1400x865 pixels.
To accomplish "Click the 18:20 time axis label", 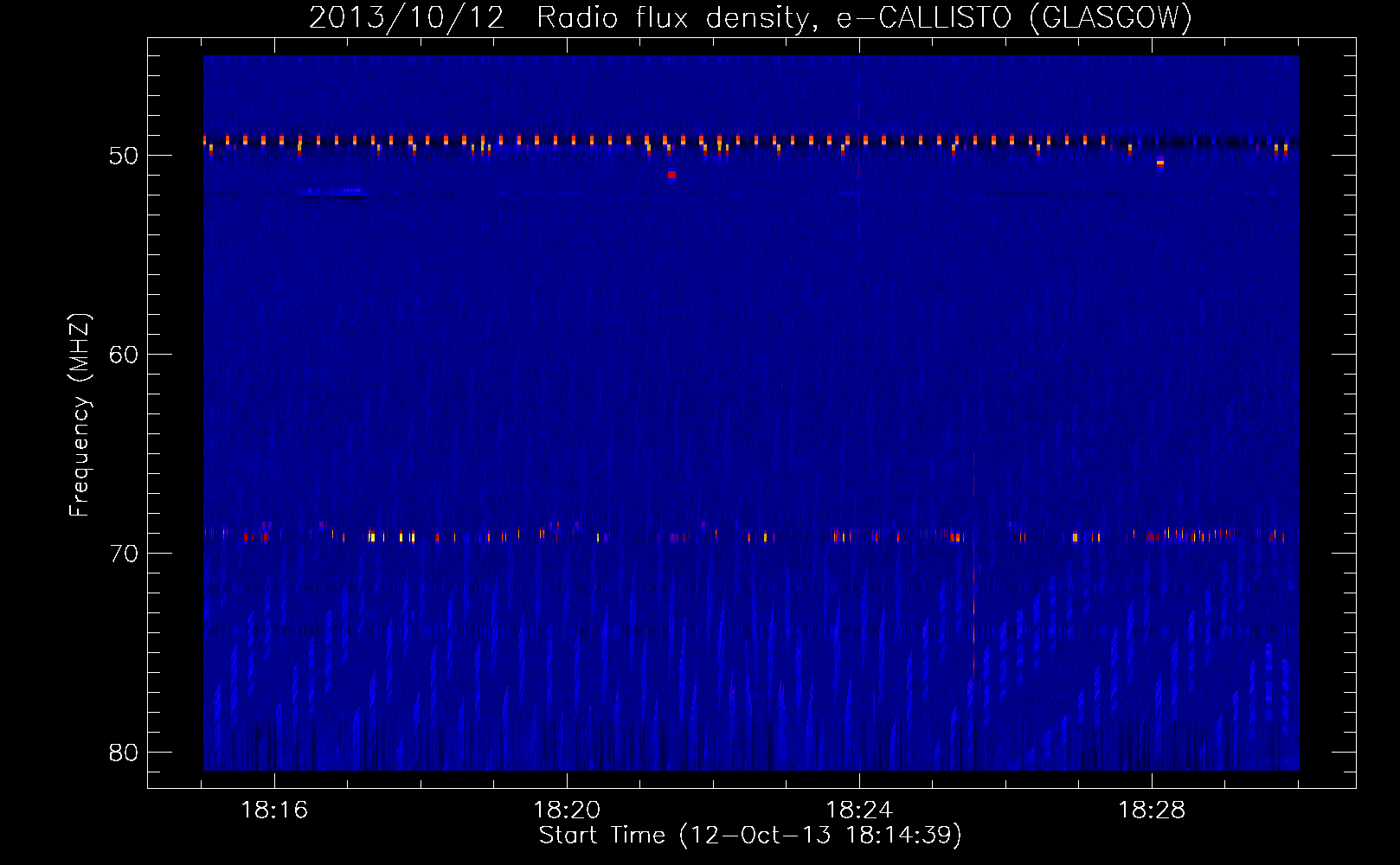I will (x=567, y=811).
